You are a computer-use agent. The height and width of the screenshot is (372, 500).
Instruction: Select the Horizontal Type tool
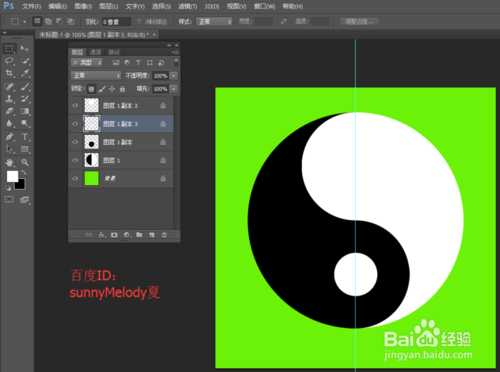25,137
